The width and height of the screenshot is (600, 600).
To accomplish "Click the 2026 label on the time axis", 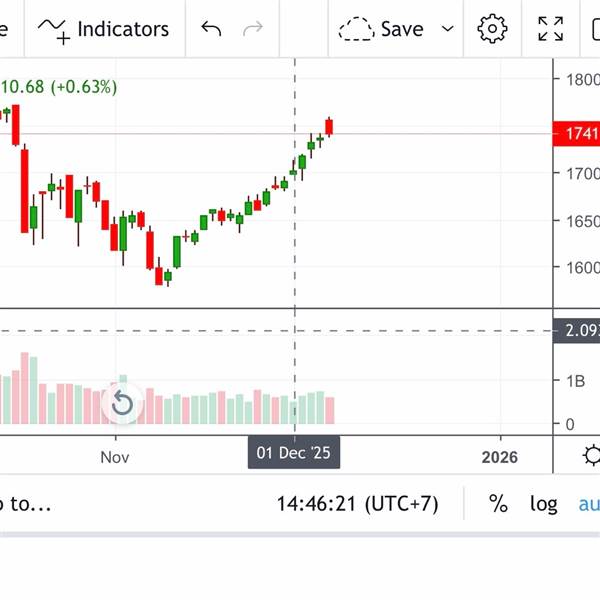I will click(x=499, y=457).
